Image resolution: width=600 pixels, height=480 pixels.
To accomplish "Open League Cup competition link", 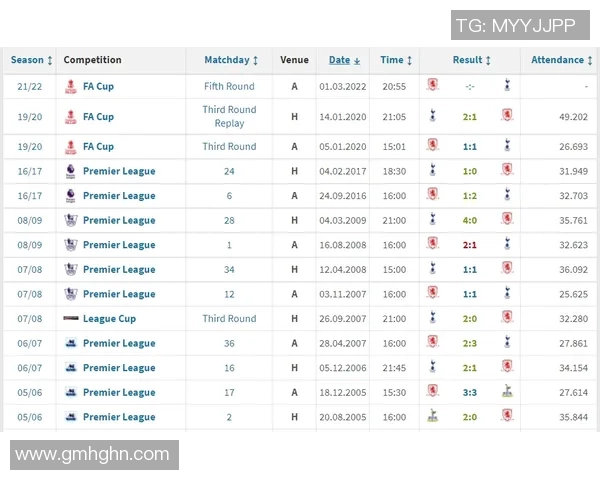I will 109,319.
